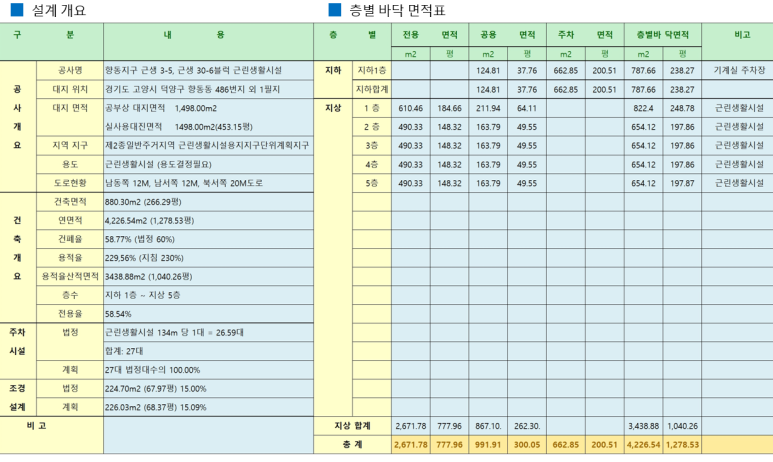This screenshot has height=462, width=773.
Task: Select the '총 계' total row label
Action: [x=352, y=444]
